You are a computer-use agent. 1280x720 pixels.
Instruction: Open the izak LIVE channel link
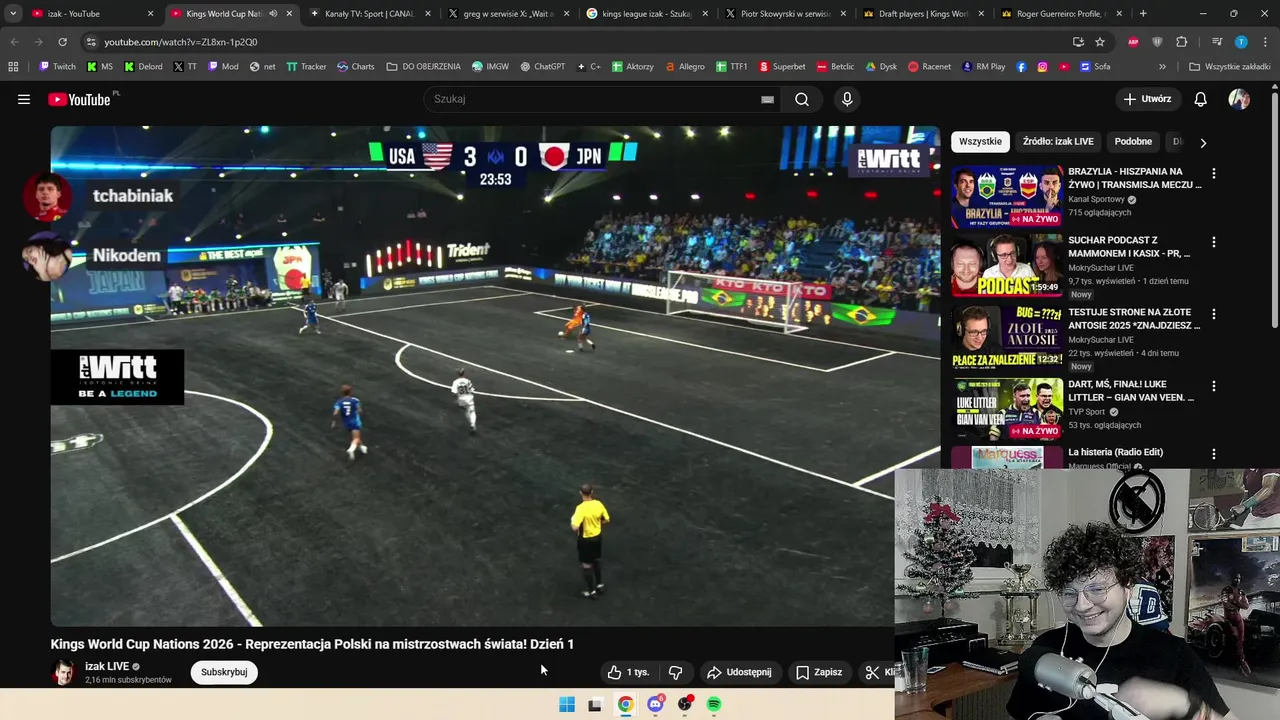107,666
